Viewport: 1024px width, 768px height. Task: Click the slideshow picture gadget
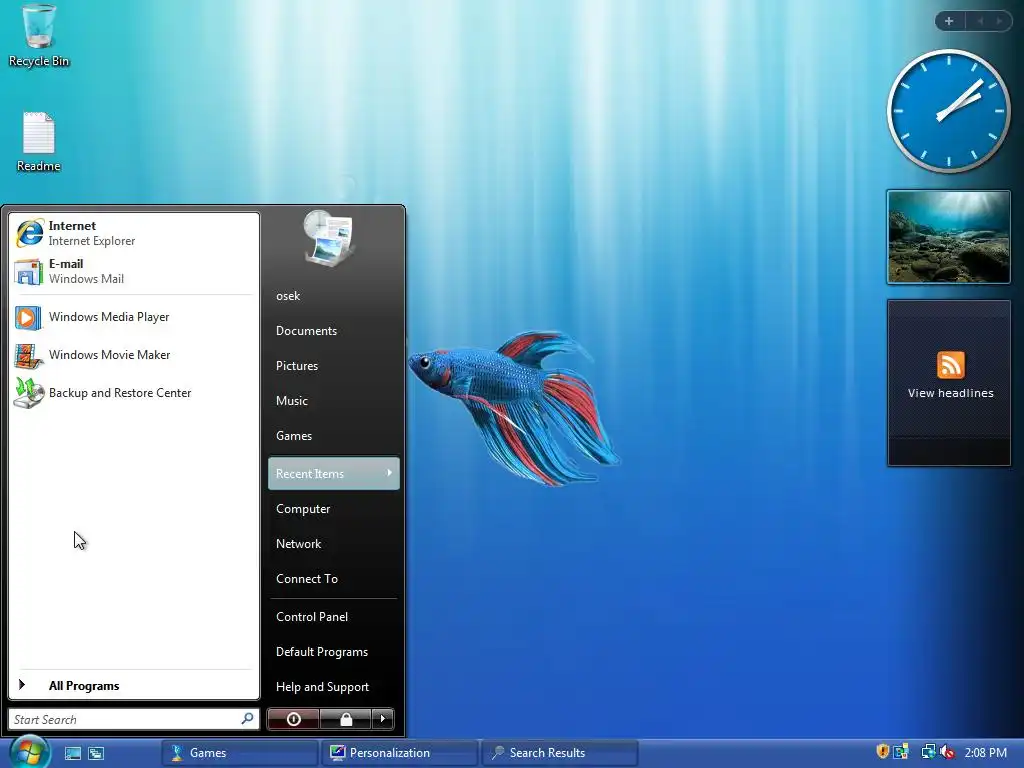[948, 237]
